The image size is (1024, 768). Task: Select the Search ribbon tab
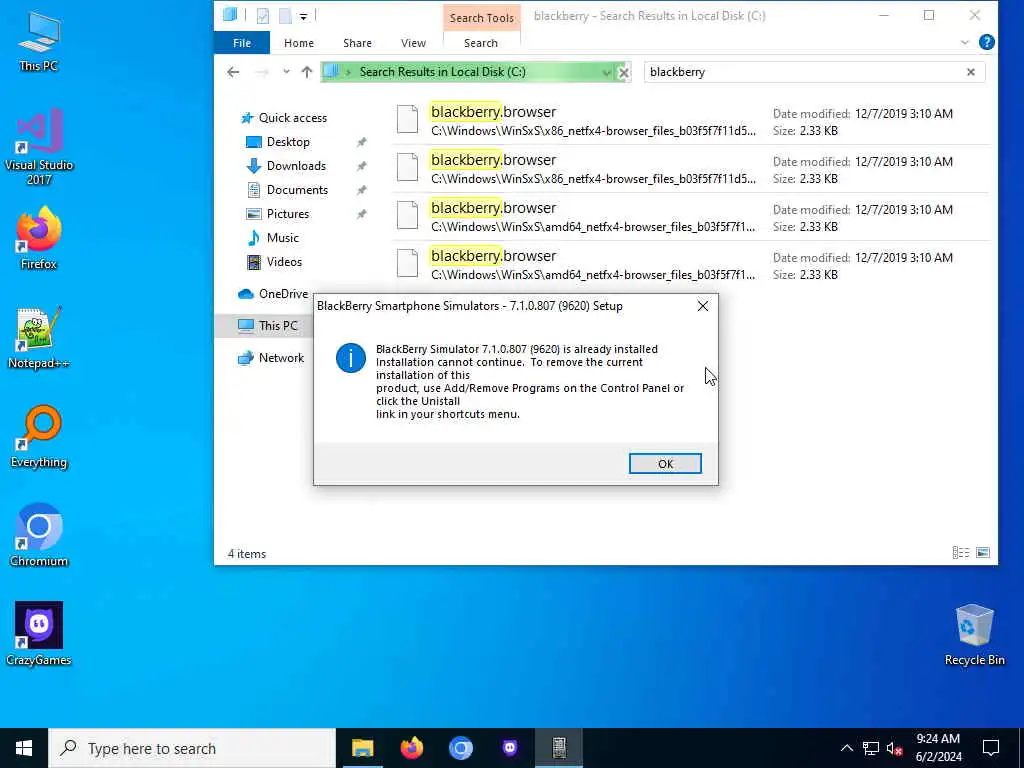[481, 43]
